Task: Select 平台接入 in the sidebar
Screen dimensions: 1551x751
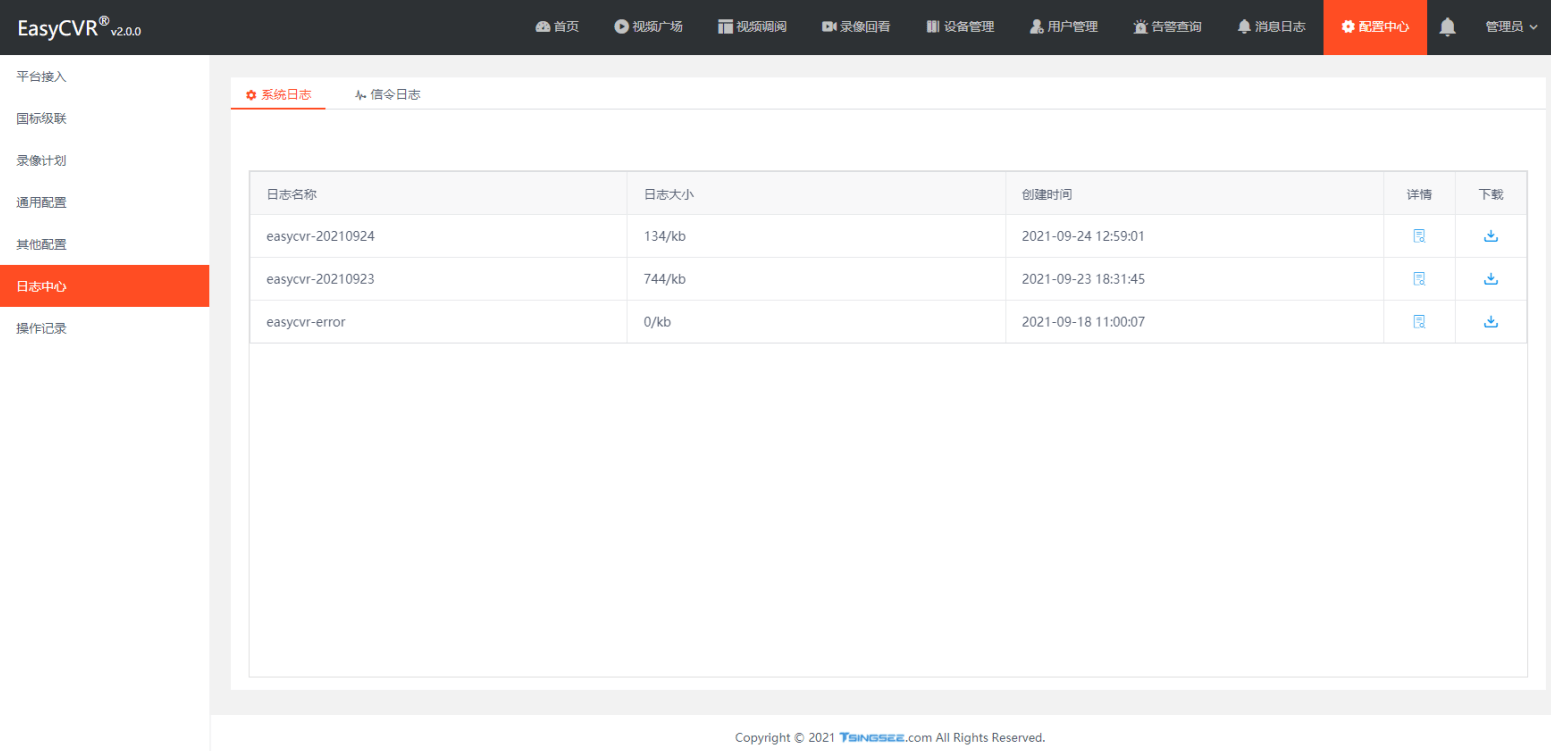Action: (42, 76)
